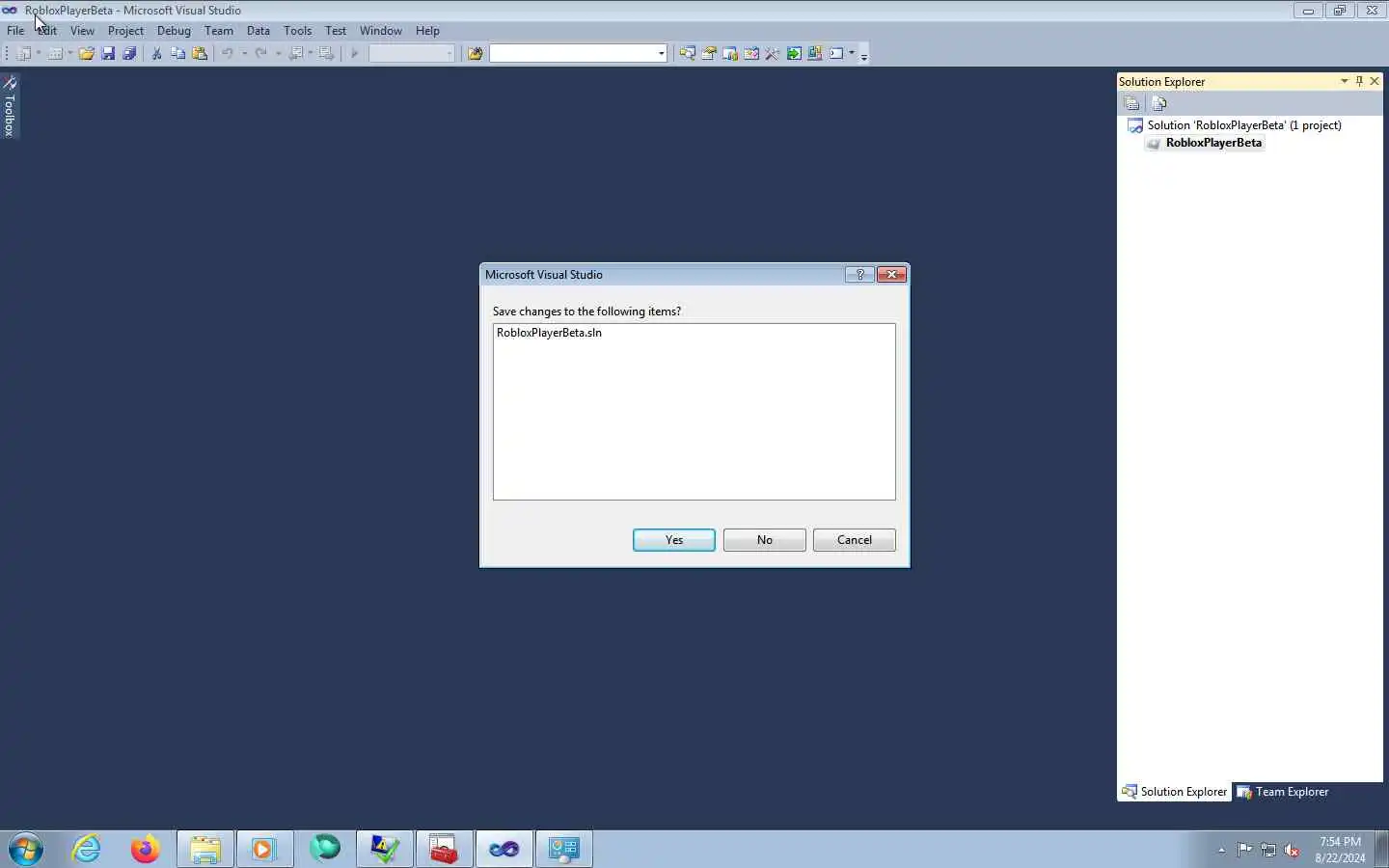Switch to the Solution Explorer tab
The image size is (1389, 868).
tap(1174, 792)
